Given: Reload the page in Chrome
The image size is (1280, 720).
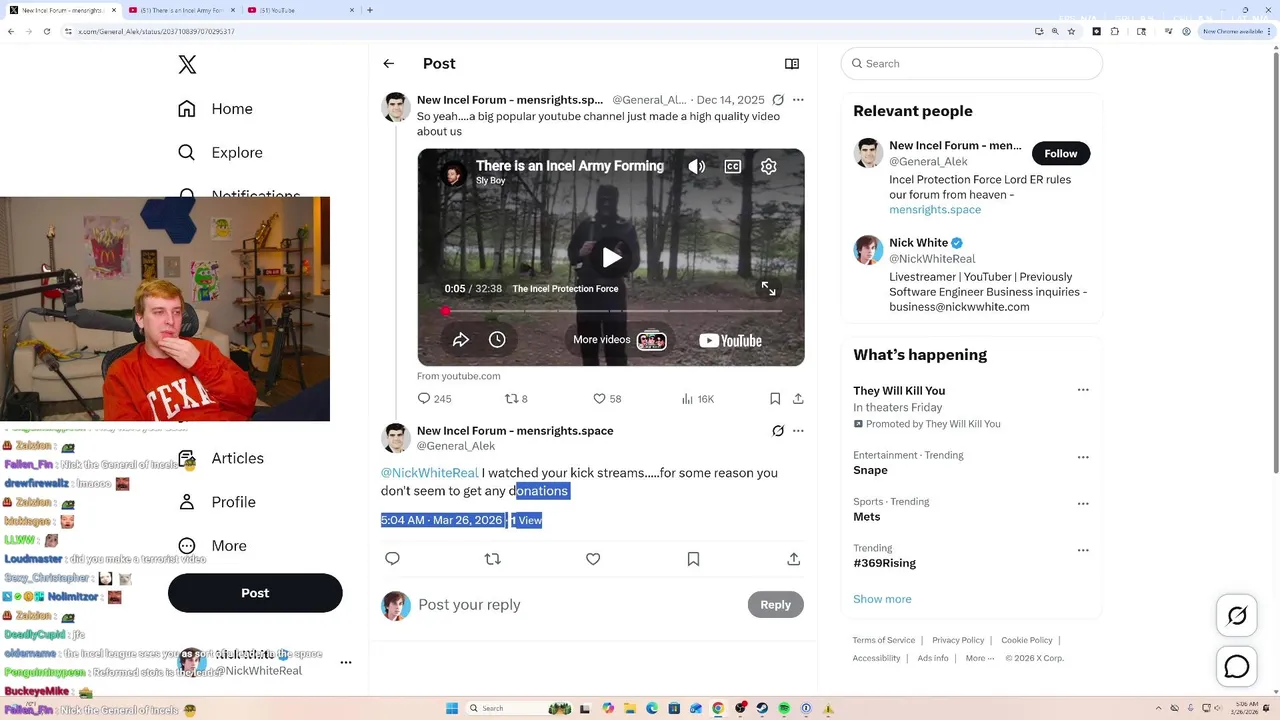Looking at the screenshot, I should tap(46, 32).
